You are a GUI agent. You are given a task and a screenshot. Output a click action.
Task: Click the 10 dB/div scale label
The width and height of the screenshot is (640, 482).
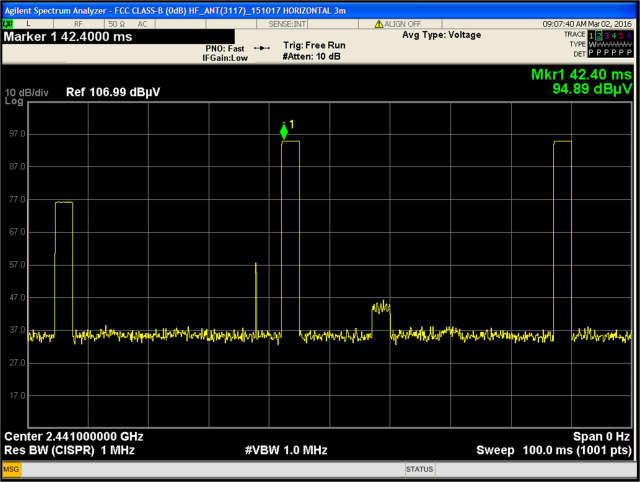(x=27, y=93)
